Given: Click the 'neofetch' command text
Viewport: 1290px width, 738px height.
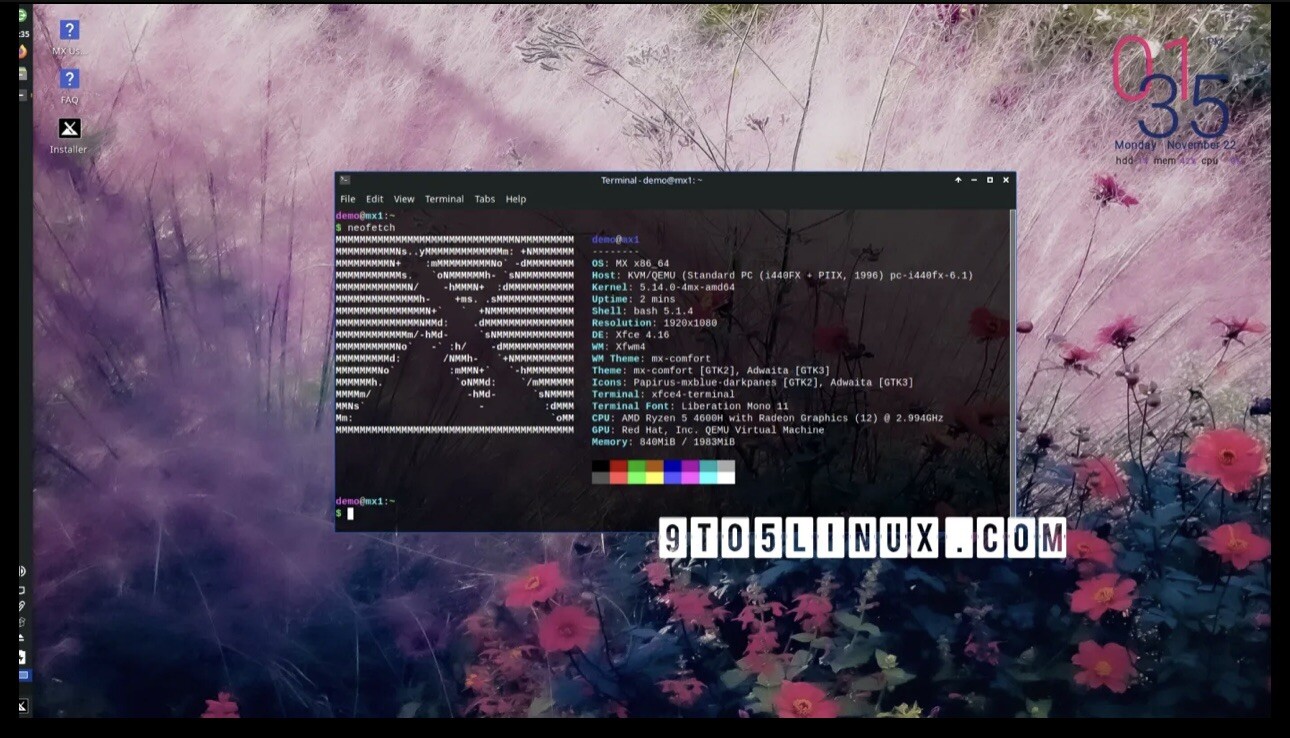Looking at the screenshot, I should 371,228.
